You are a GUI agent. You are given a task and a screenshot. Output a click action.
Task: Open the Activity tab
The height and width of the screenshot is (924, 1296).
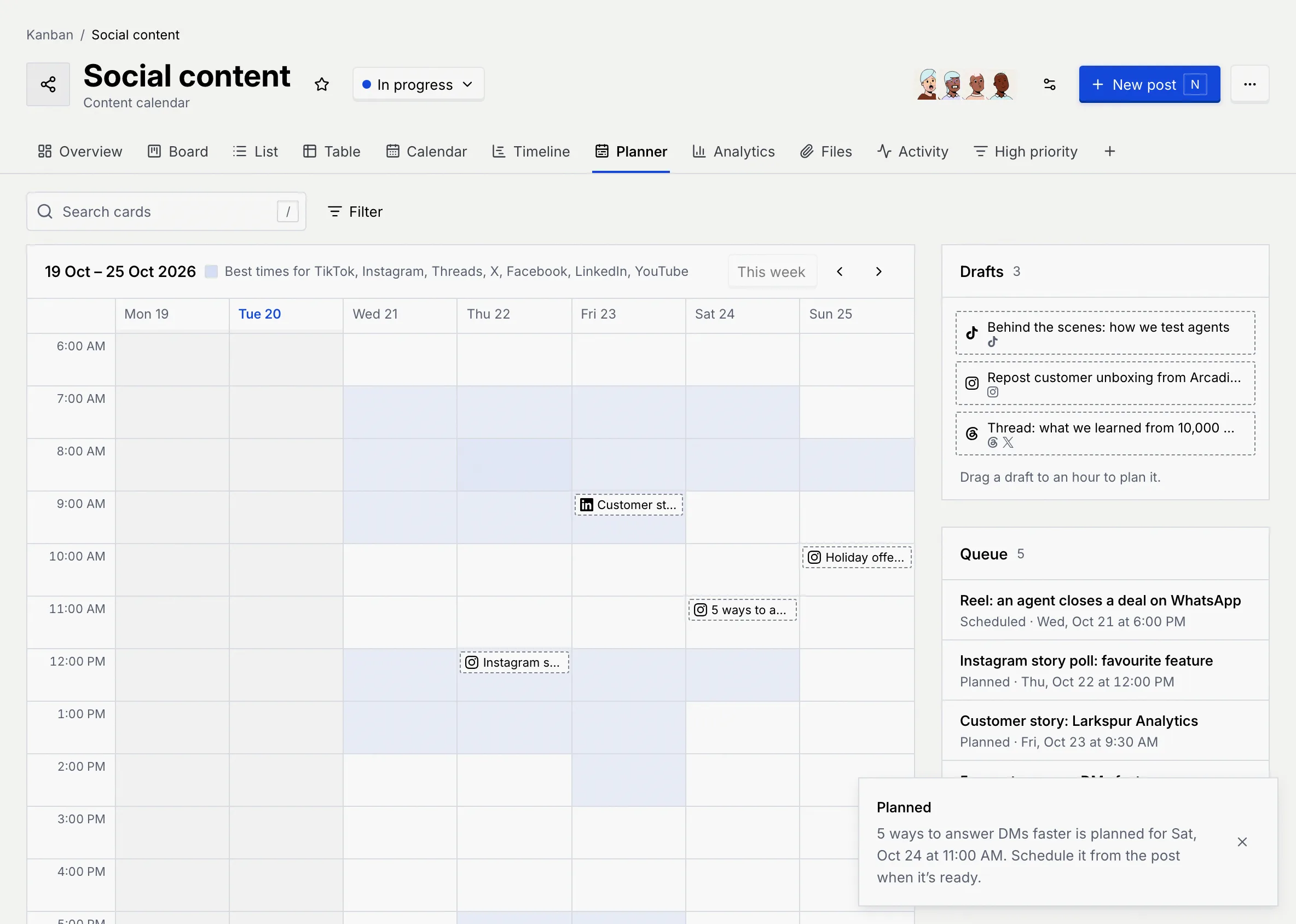click(x=912, y=151)
